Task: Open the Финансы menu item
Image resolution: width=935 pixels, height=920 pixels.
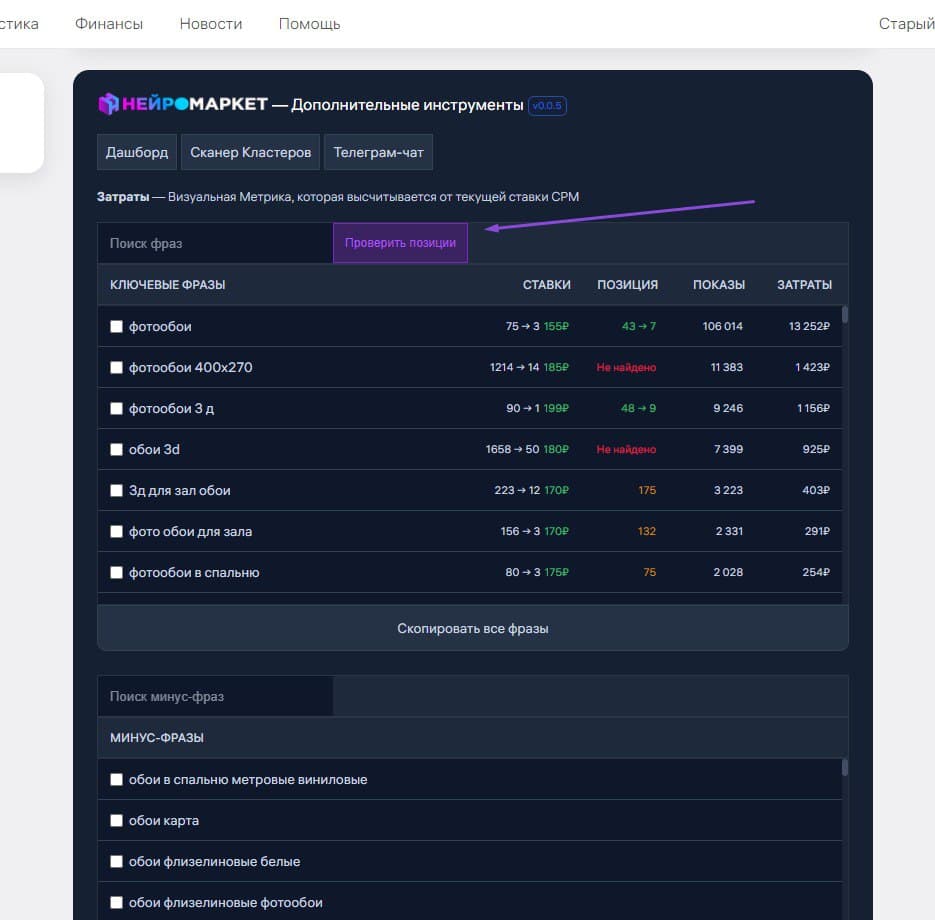Action: 109,24
